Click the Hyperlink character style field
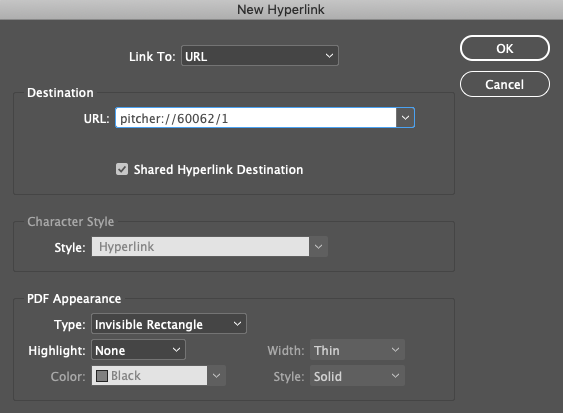The width and height of the screenshot is (563, 413). coord(200,246)
